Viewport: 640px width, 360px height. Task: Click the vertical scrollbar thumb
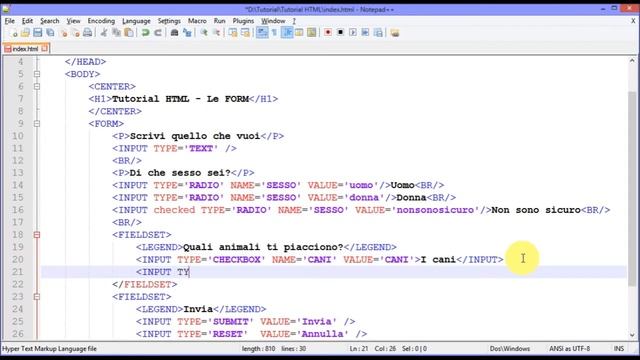632,189
